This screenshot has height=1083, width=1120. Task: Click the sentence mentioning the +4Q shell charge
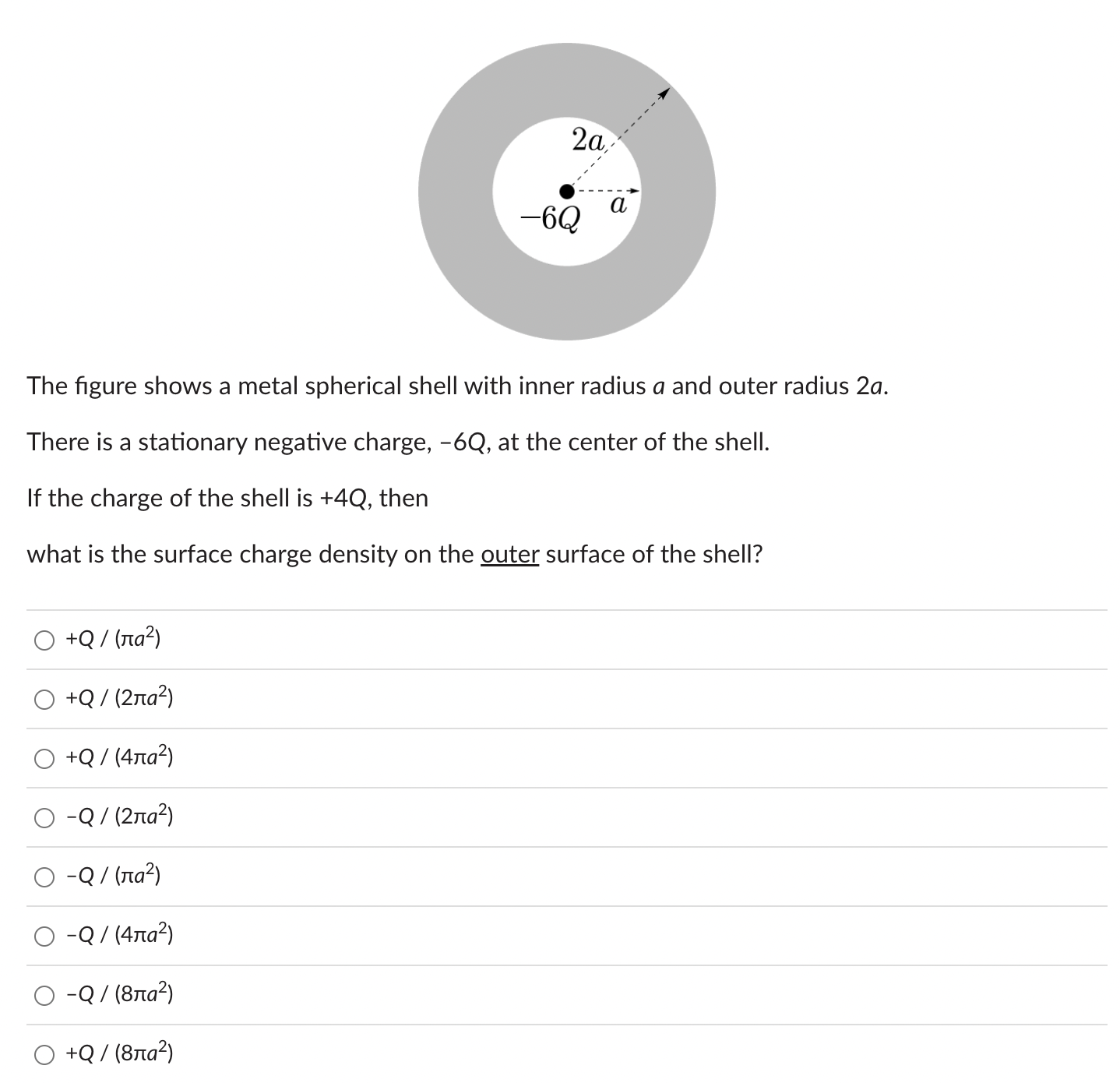[x=227, y=498]
